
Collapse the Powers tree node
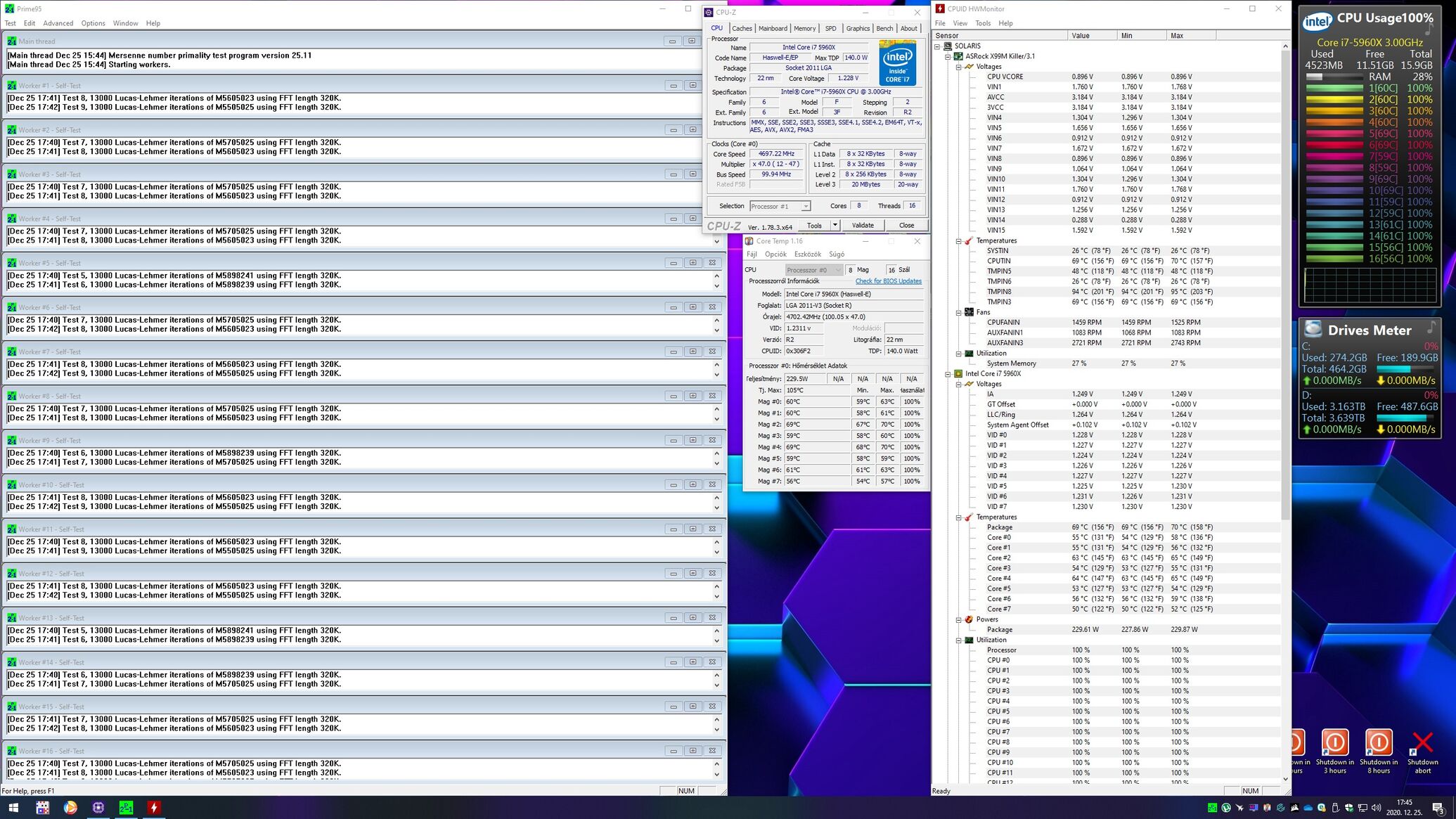tap(958, 619)
